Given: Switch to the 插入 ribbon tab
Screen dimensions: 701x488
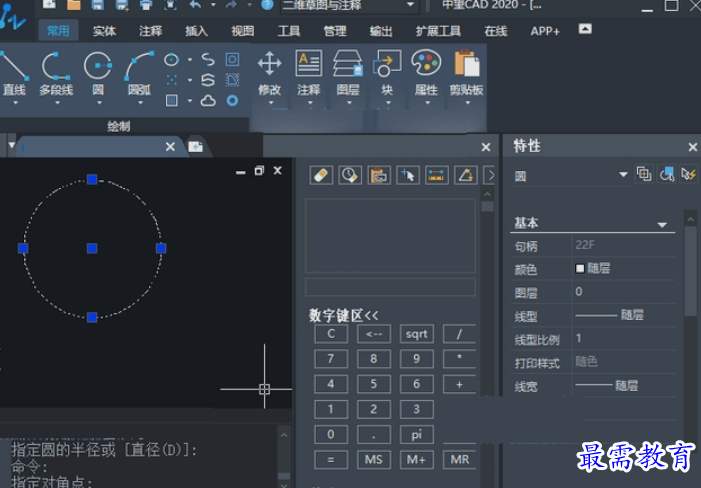Looking at the screenshot, I should [x=197, y=31].
